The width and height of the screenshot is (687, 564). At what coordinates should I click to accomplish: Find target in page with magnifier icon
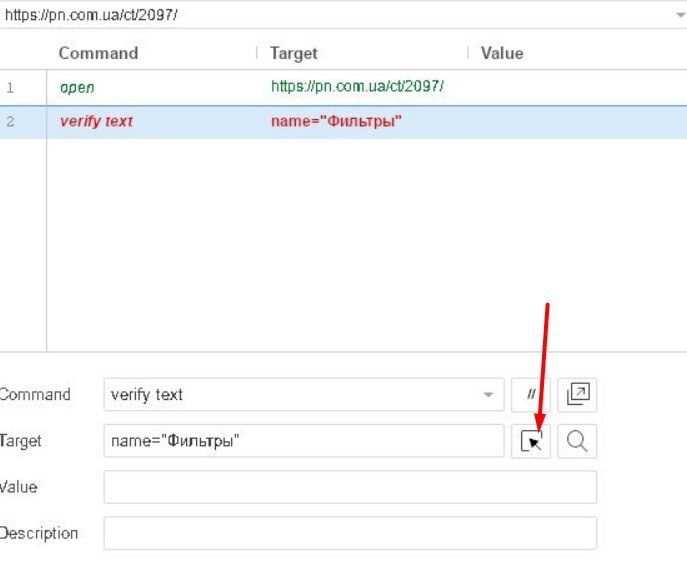pyautogui.click(x=577, y=441)
